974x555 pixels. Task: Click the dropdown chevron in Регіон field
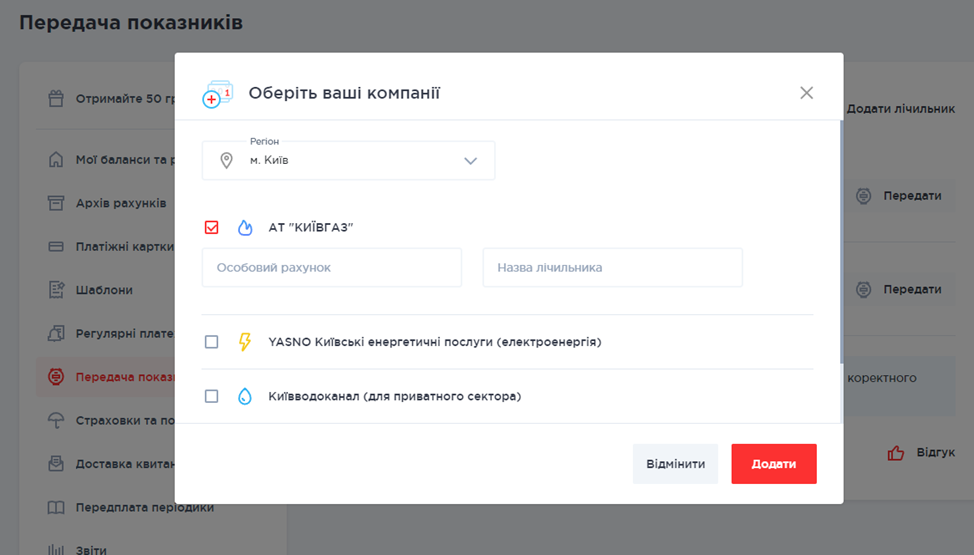[x=470, y=161]
